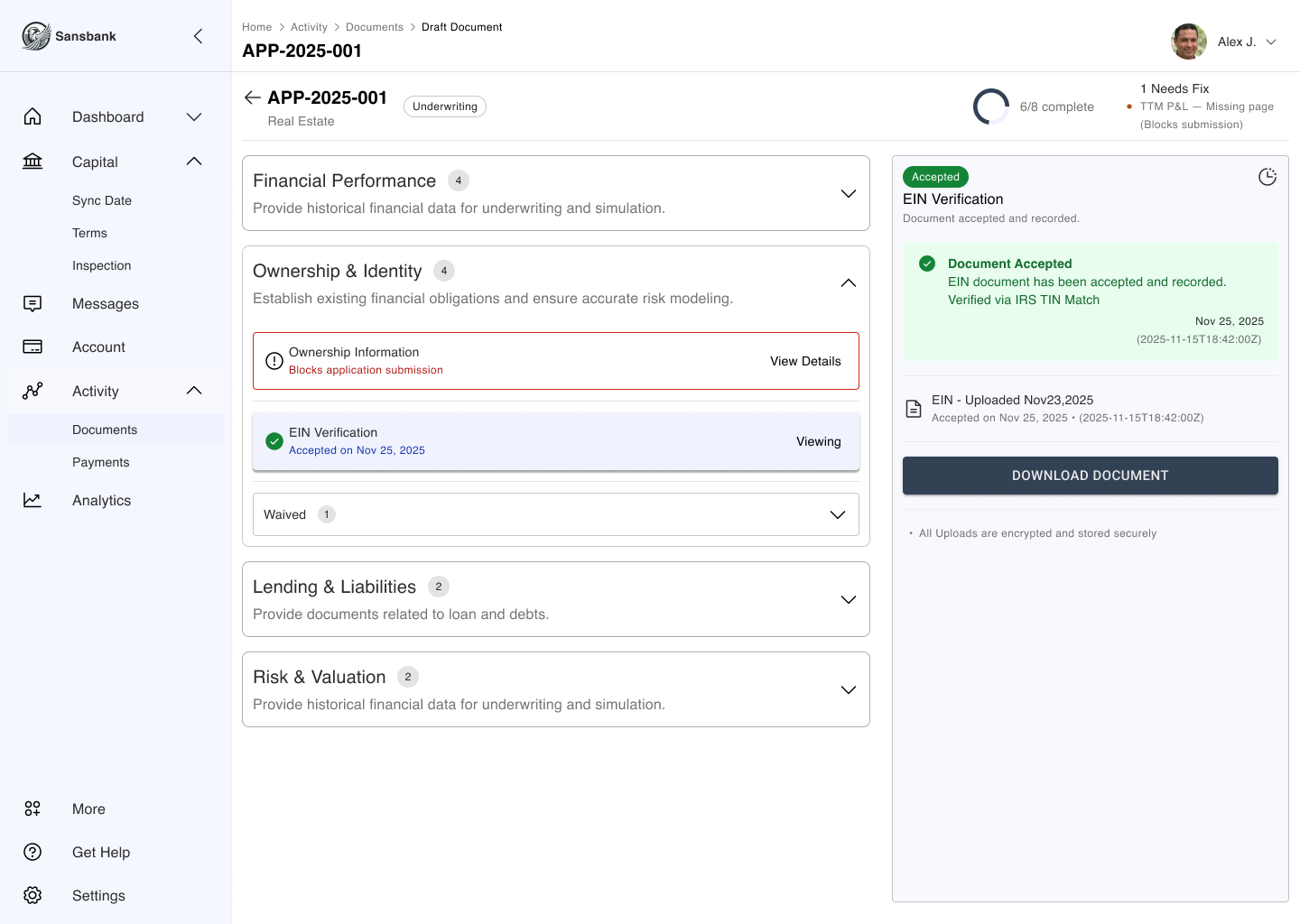This screenshot has width=1300, height=924.
Task: Open Settings via the gear icon
Action: pos(32,895)
